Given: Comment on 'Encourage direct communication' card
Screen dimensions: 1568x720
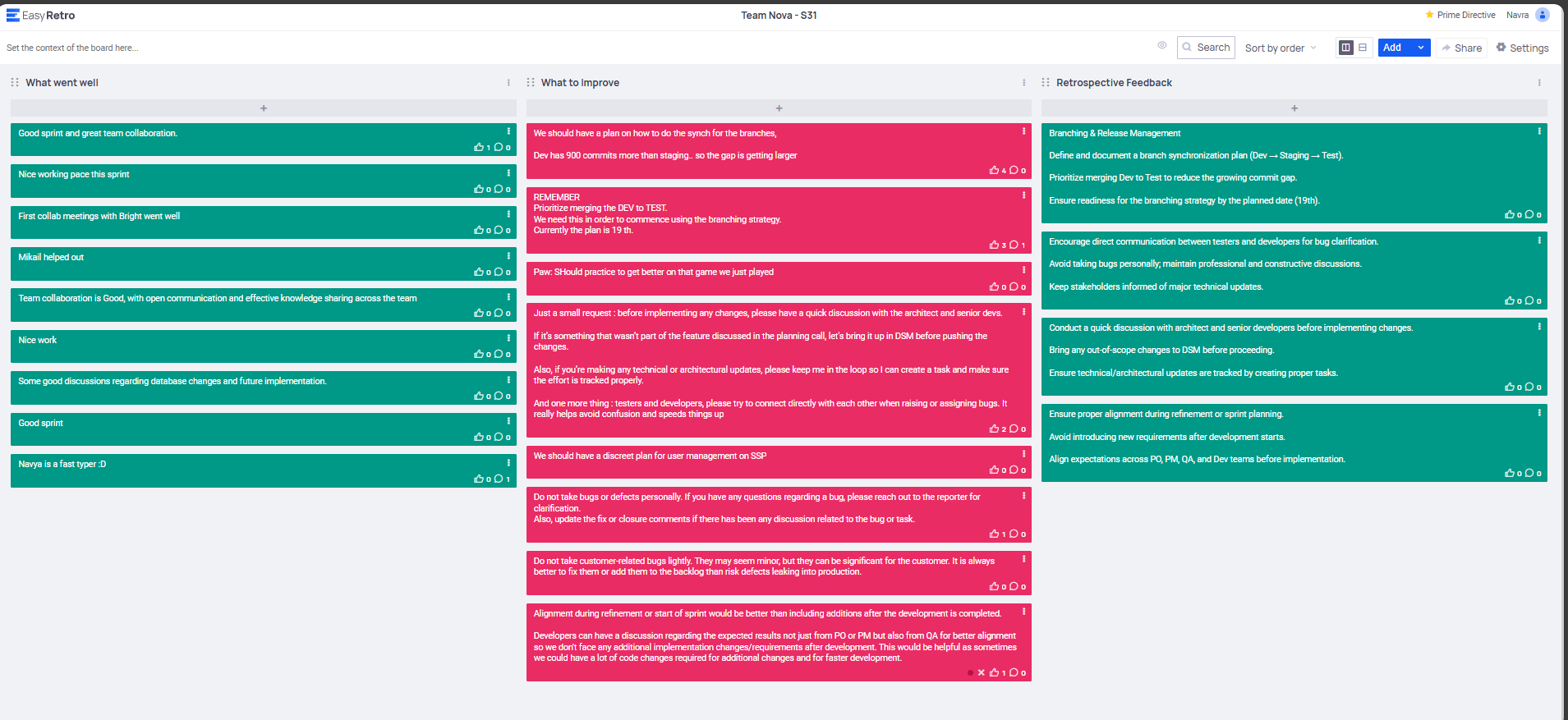Looking at the screenshot, I should 1529,300.
